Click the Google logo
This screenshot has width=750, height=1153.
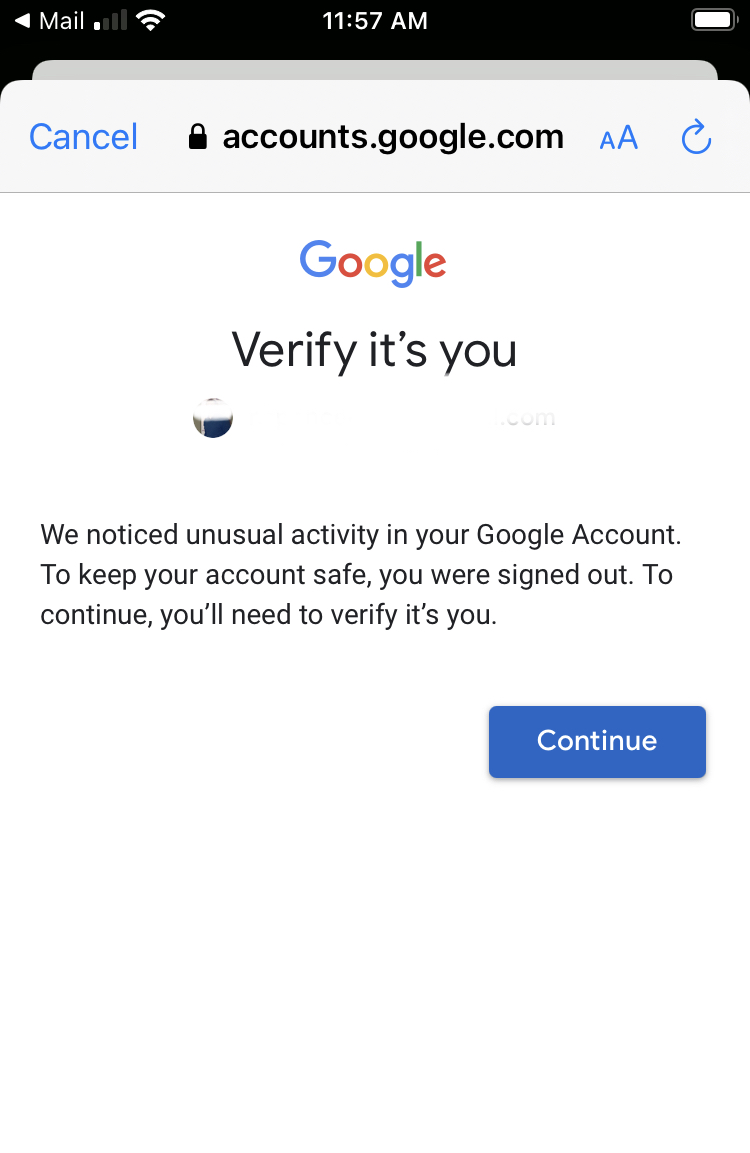pyautogui.click(x=373, y=263)
